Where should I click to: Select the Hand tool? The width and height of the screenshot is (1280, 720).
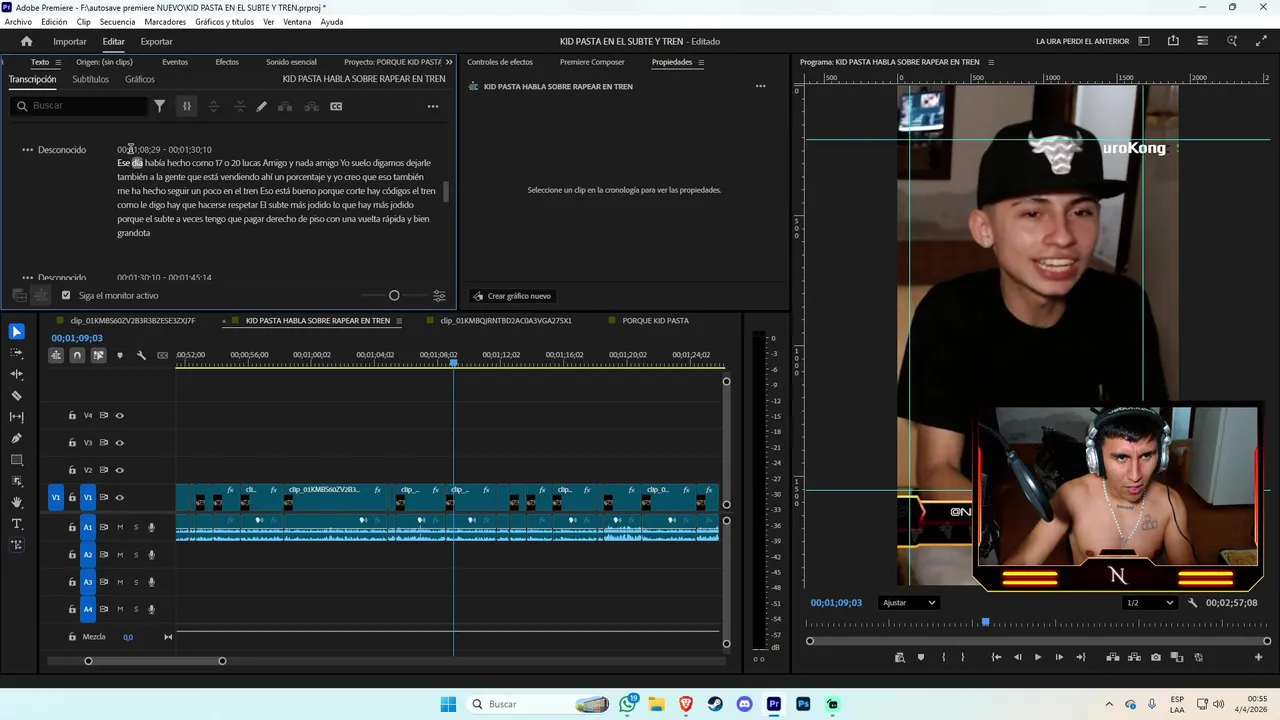(17, 502)
